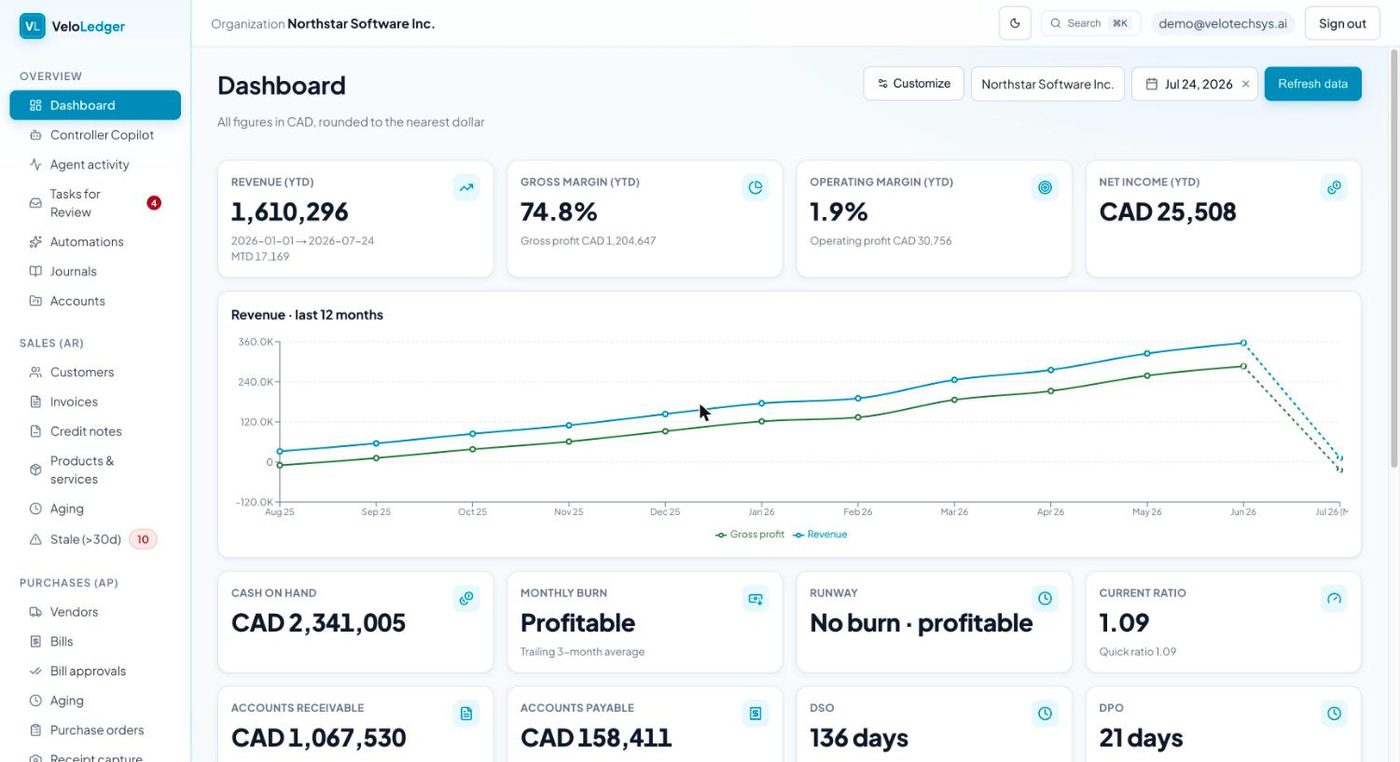The height and width of the screenshot is (762, 1400).
Task: Click the VeloLedger VL logo icon
Action: [x=32, y=26]
